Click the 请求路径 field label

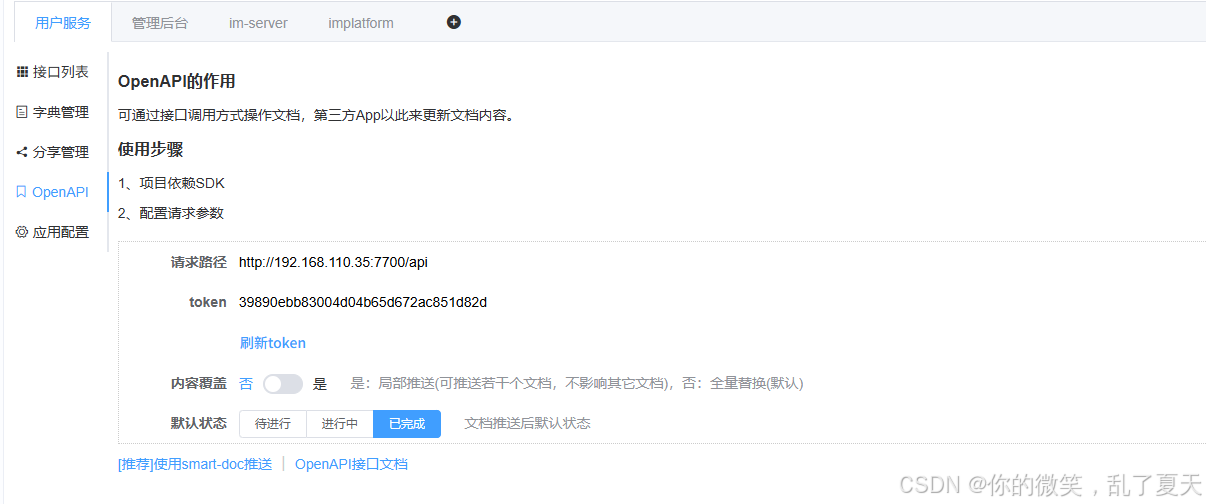click(199, 262)
